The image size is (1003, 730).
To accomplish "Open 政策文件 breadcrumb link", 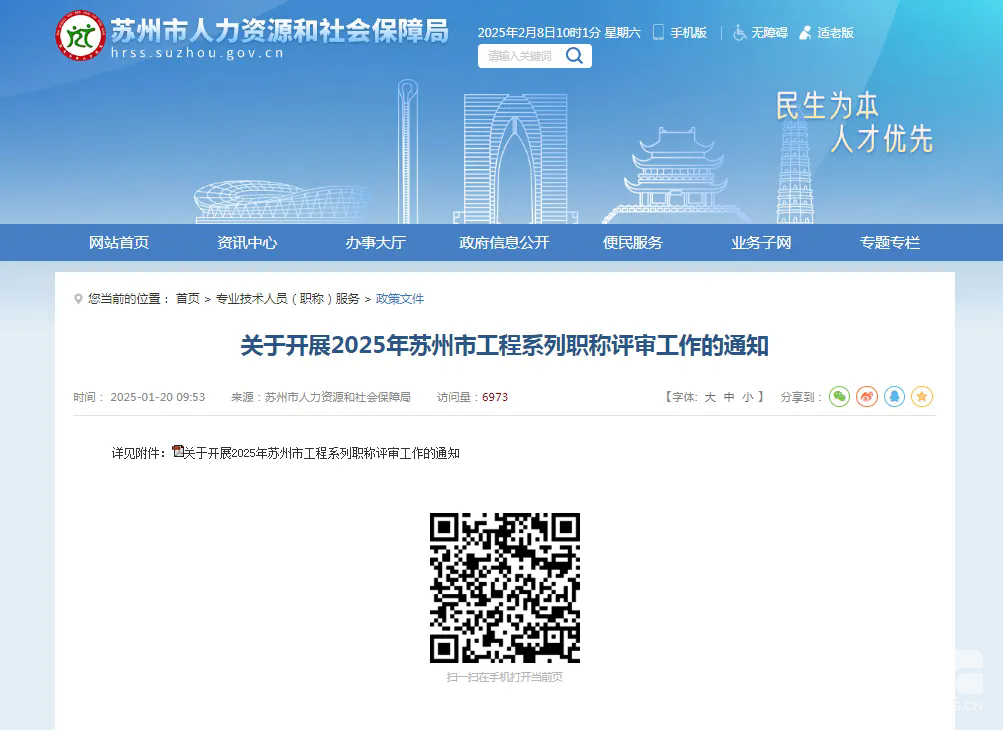I will pos(400,299).
